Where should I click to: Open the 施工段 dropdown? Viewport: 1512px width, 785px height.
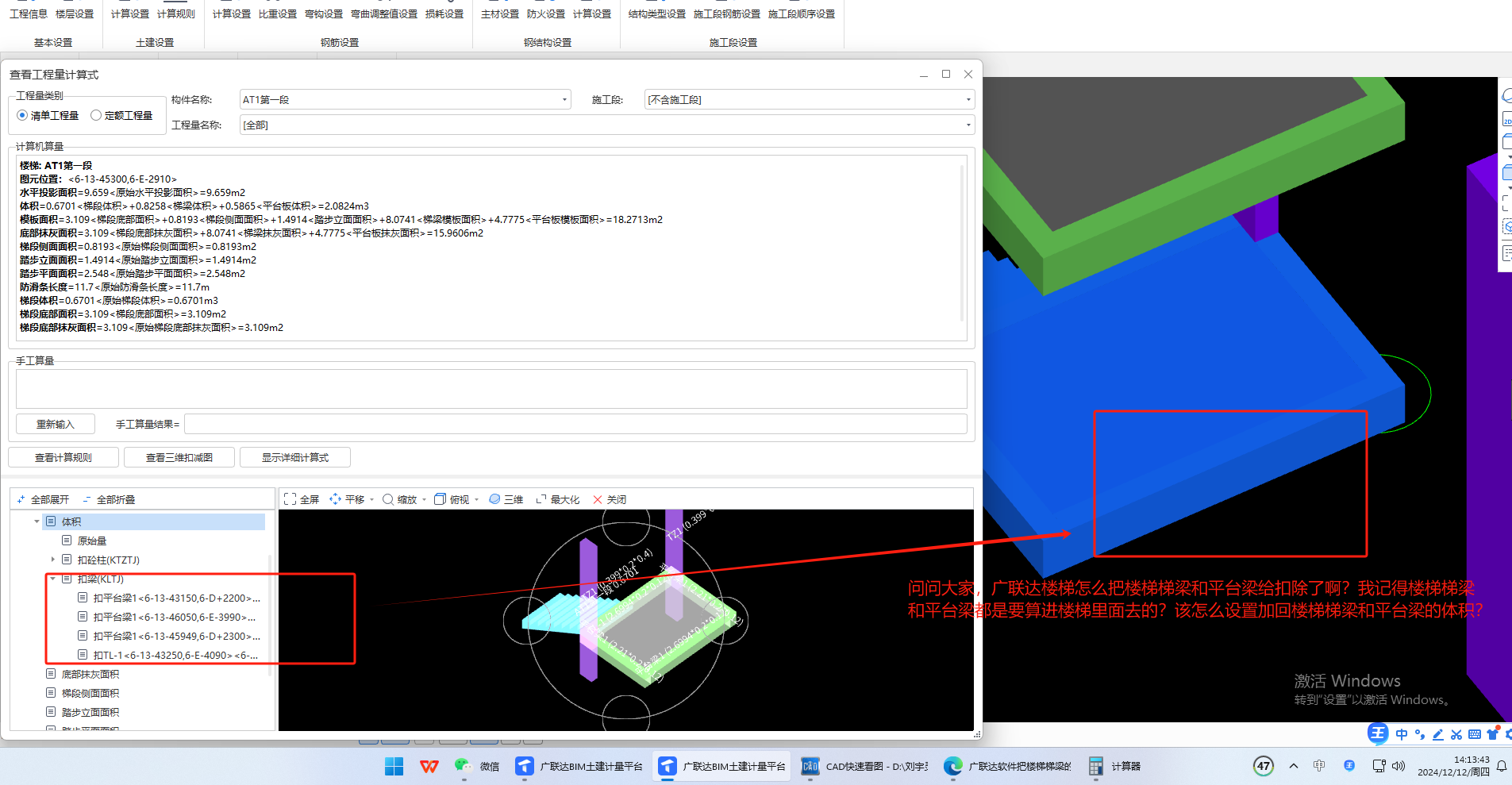click(968, 99)
